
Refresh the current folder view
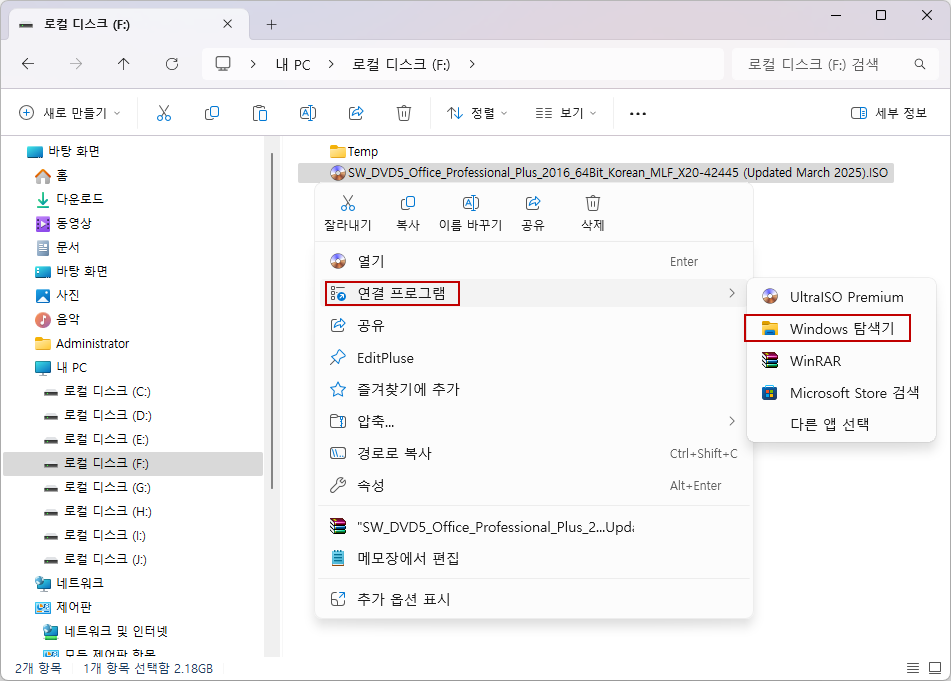click(x=172, y=64)
